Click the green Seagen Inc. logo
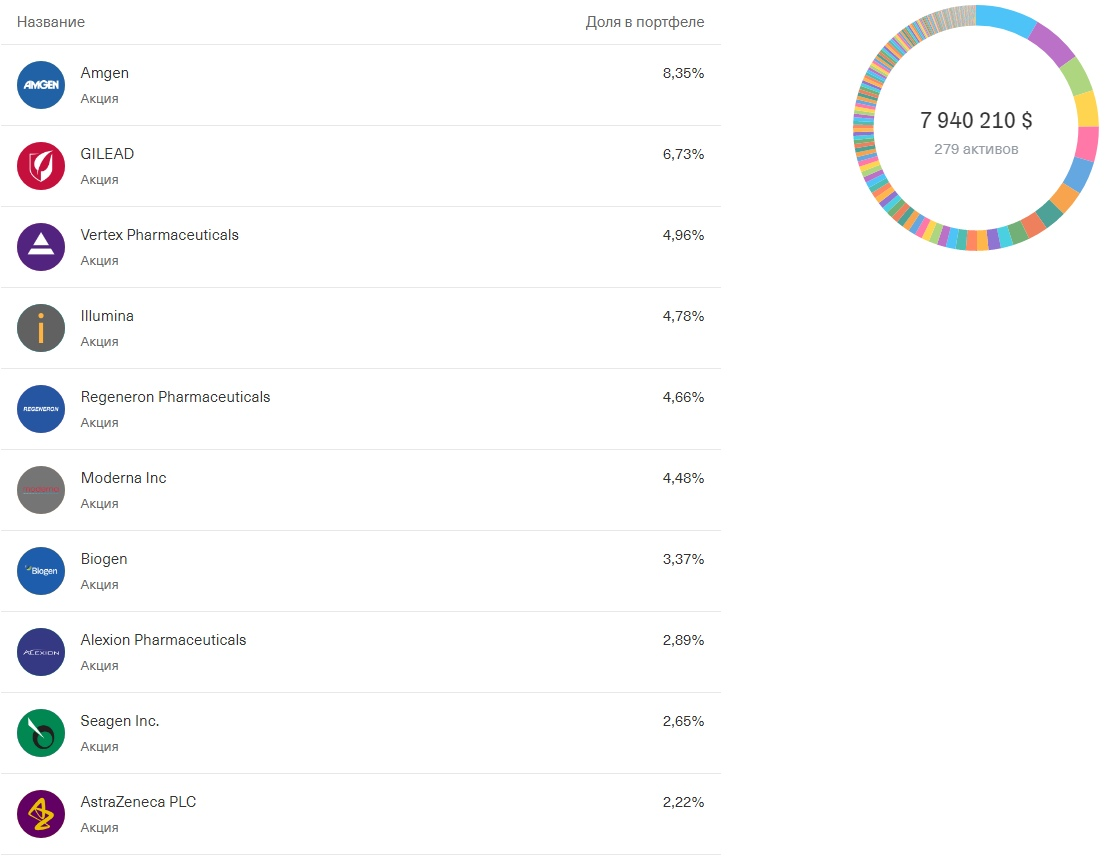Viewport: 1105px width, 856px height. 41,733
